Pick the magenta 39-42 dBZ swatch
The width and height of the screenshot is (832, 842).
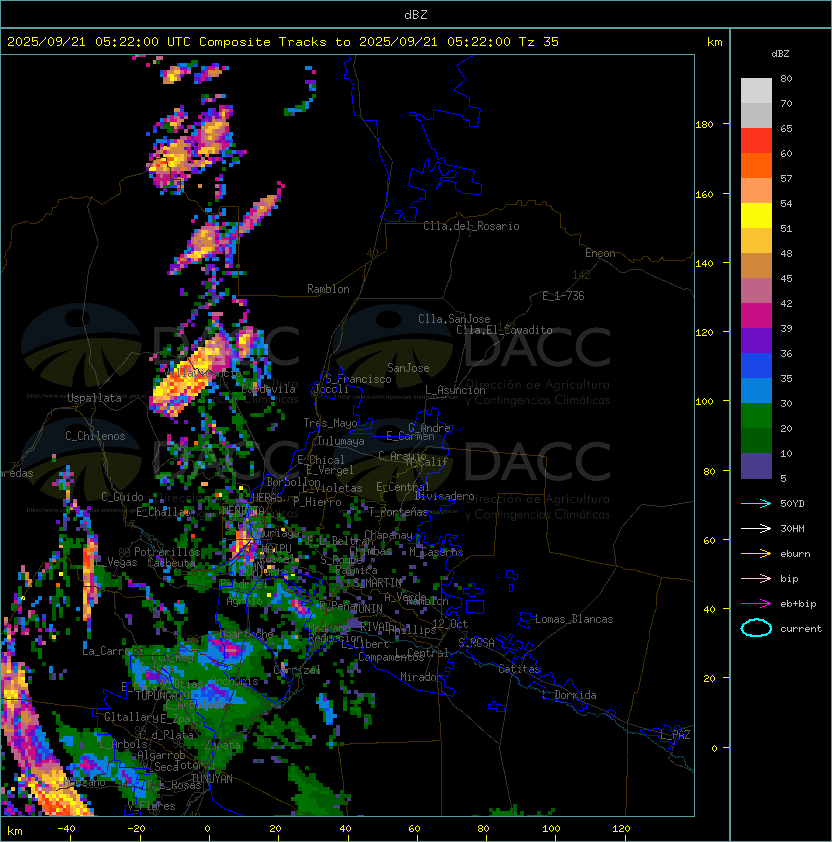coord(756,316)
